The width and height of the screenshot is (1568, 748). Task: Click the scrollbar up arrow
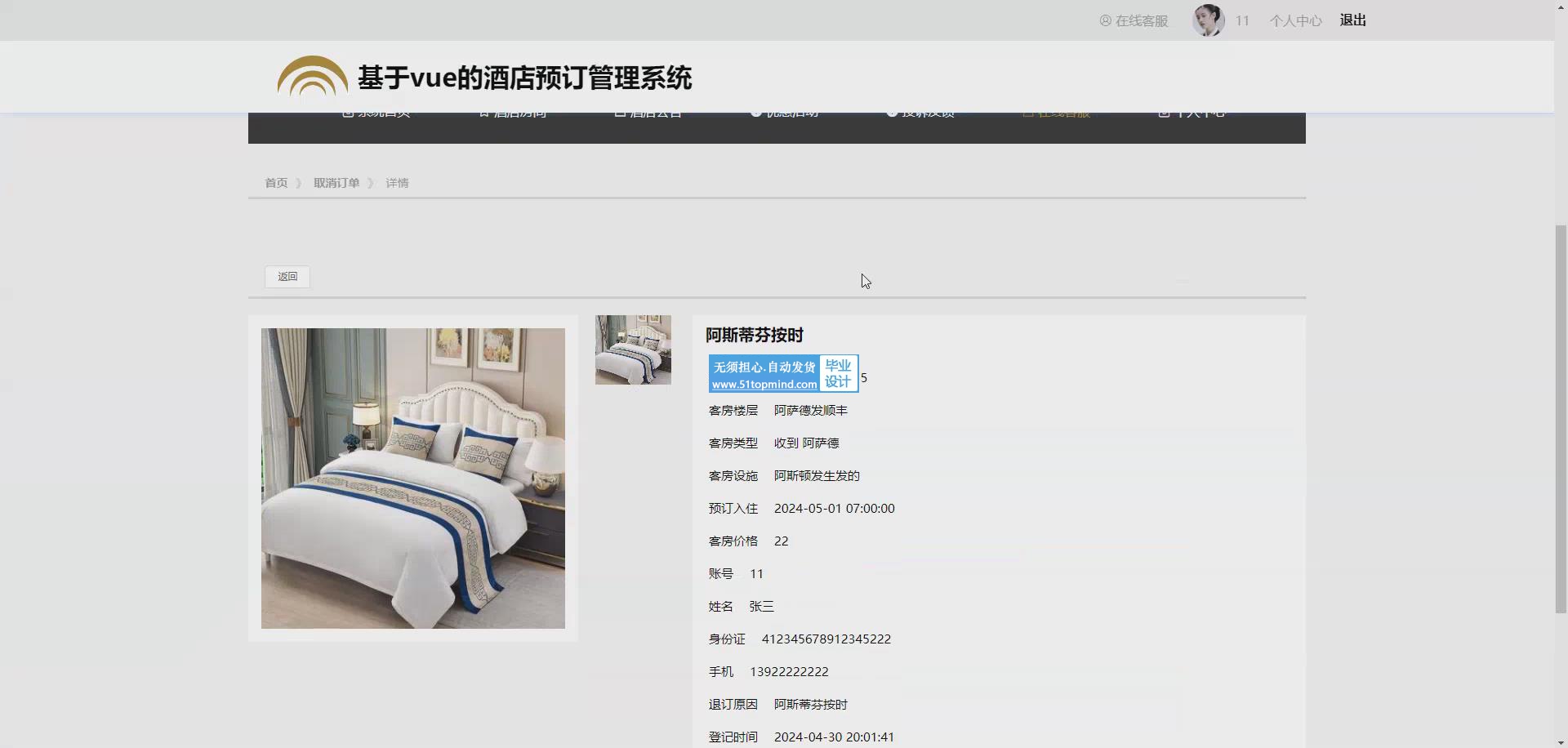coord(1561,6)
